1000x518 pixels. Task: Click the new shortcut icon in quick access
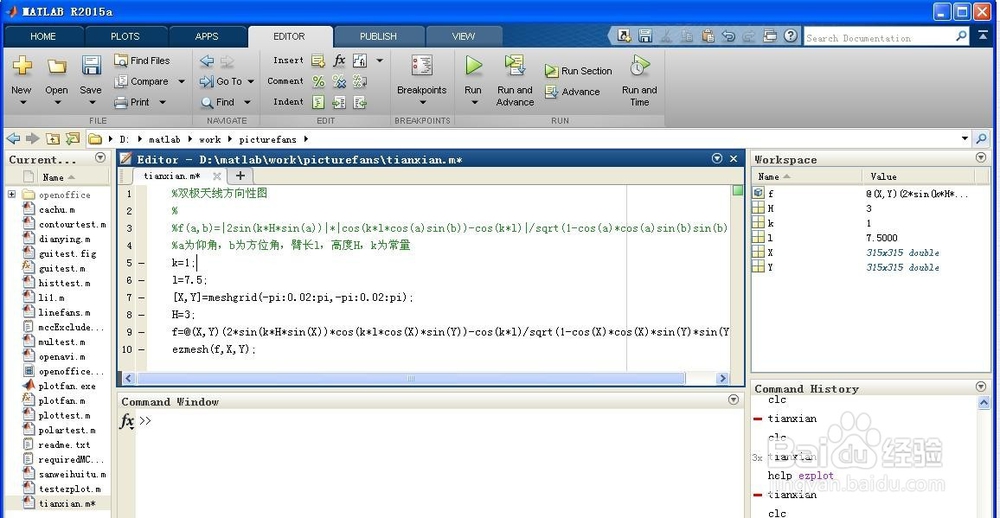(x=624, y=36)
